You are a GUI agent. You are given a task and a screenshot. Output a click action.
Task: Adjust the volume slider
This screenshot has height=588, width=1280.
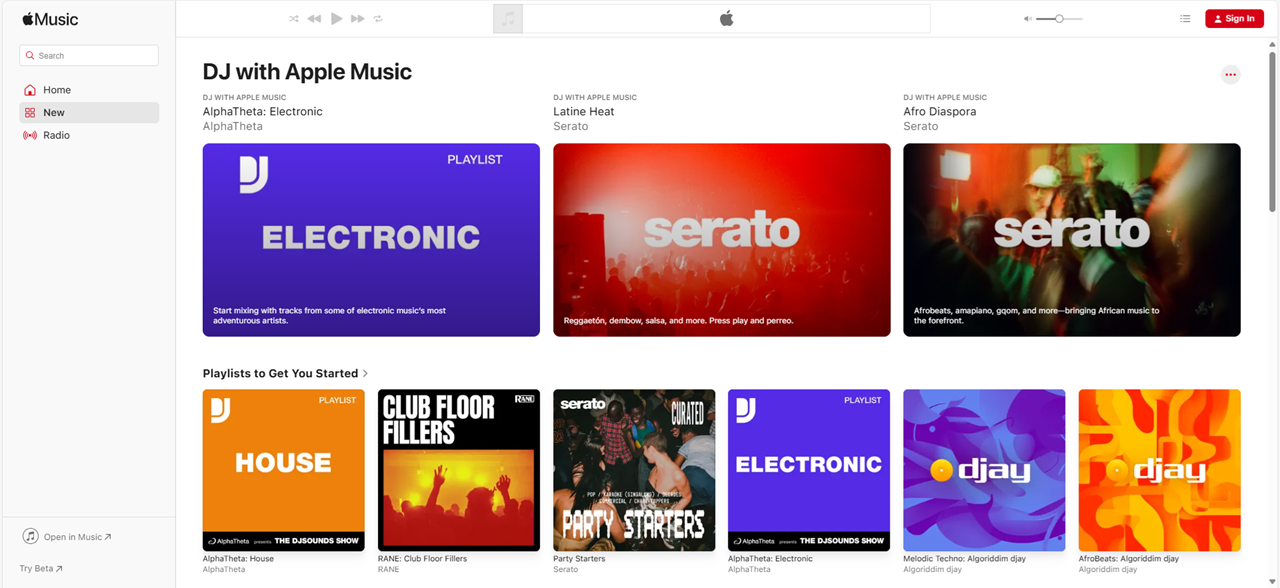1059,19
